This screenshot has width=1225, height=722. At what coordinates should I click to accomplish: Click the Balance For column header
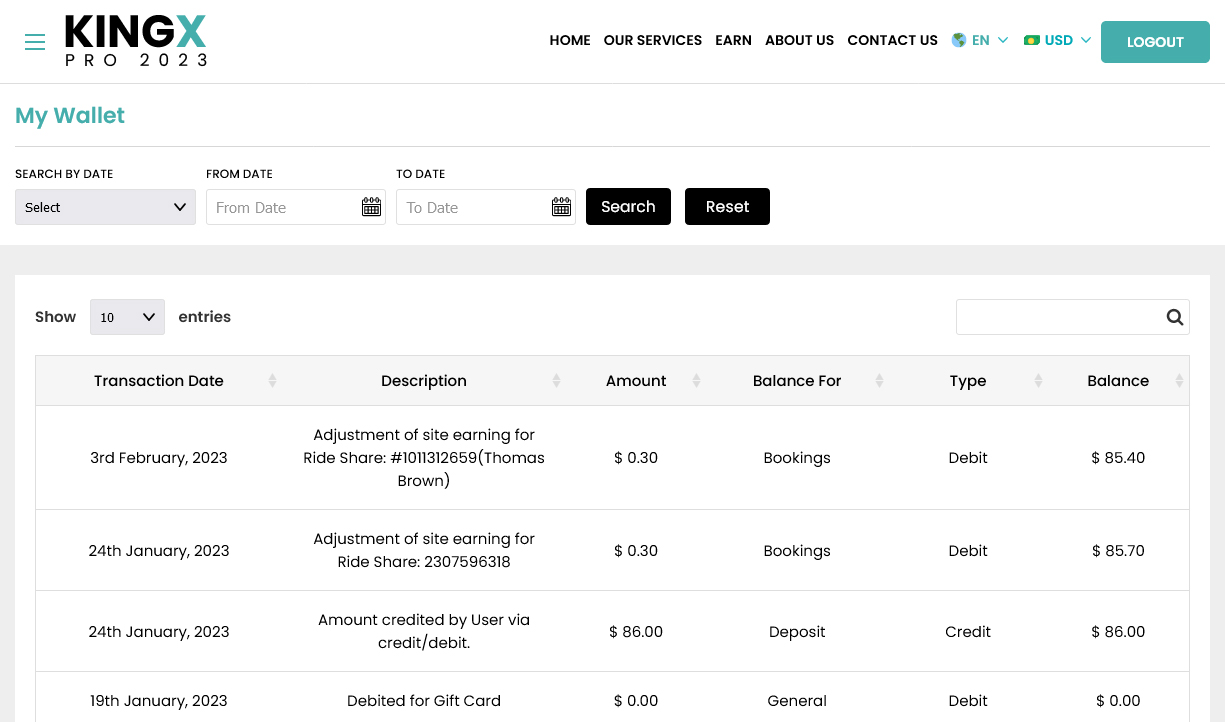[797, 381]
